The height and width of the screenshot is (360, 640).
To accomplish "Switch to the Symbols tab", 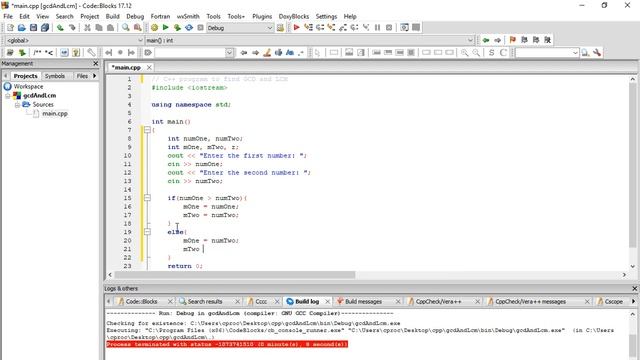I will pos(55,76).
